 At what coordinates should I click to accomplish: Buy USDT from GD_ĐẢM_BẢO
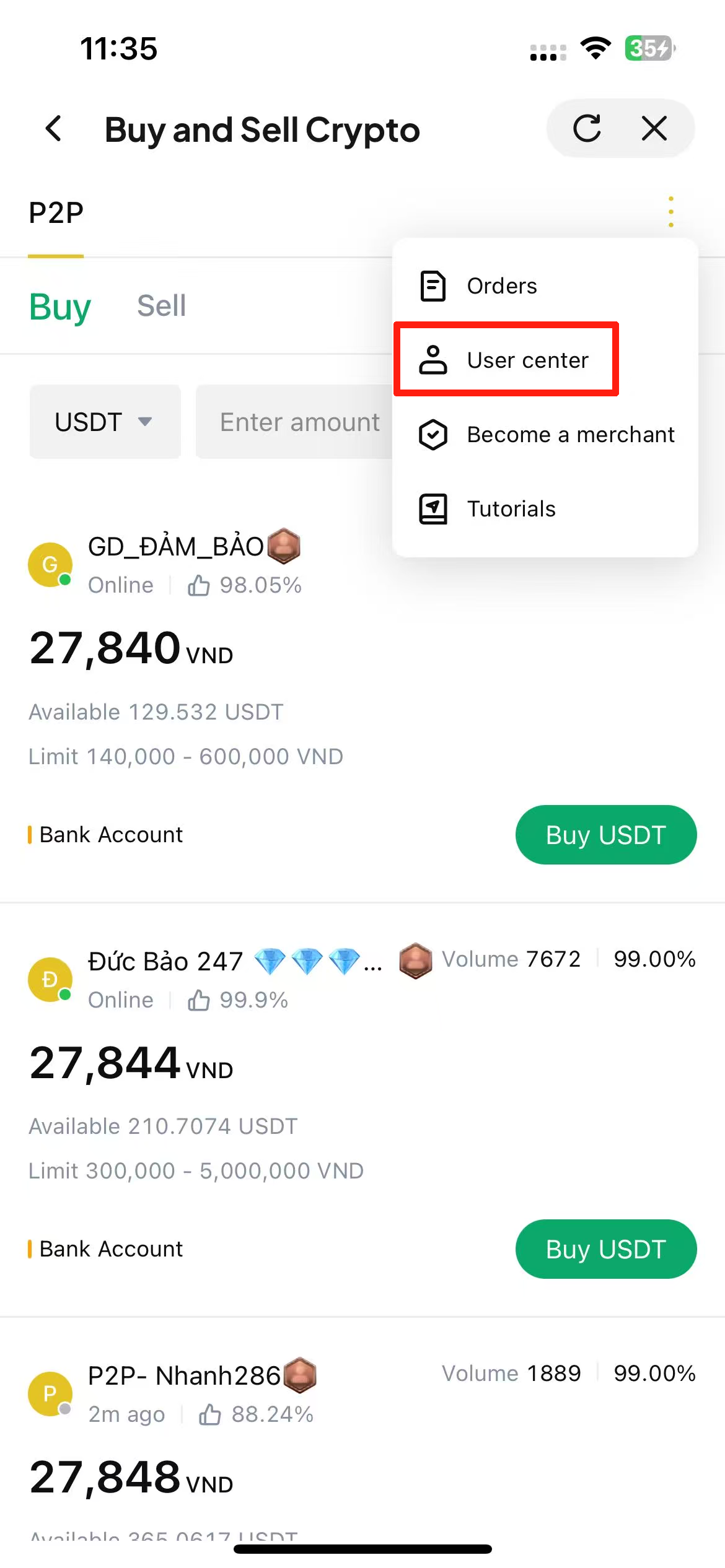[605, 835]
